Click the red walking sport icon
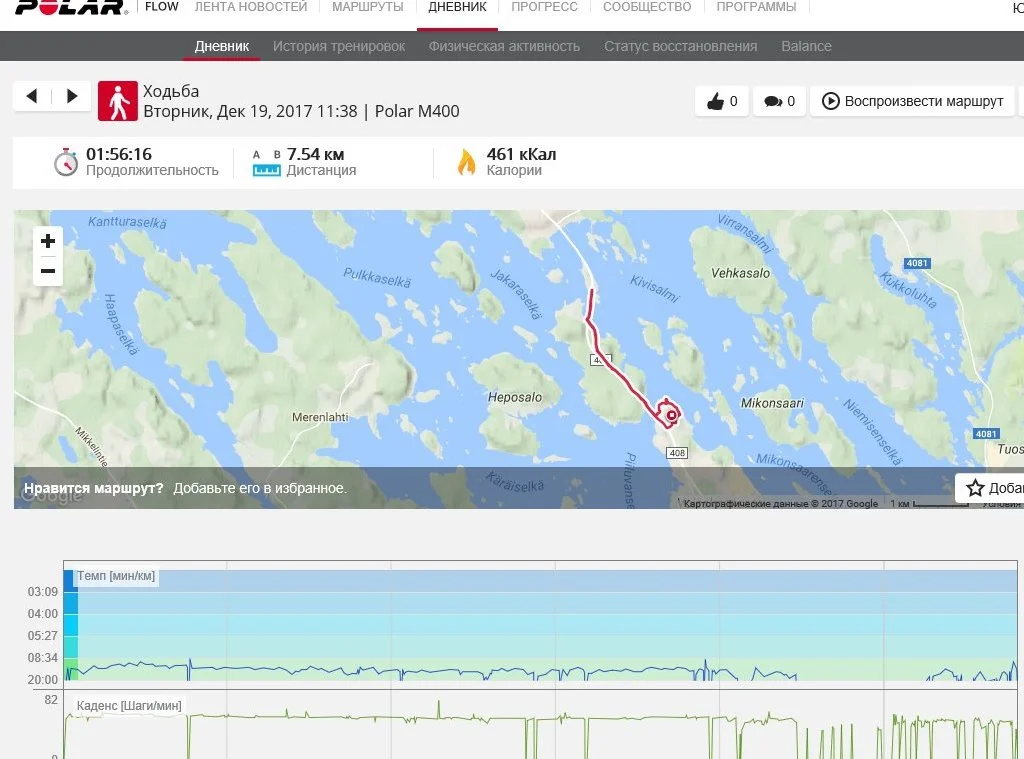 coord(118,101)
